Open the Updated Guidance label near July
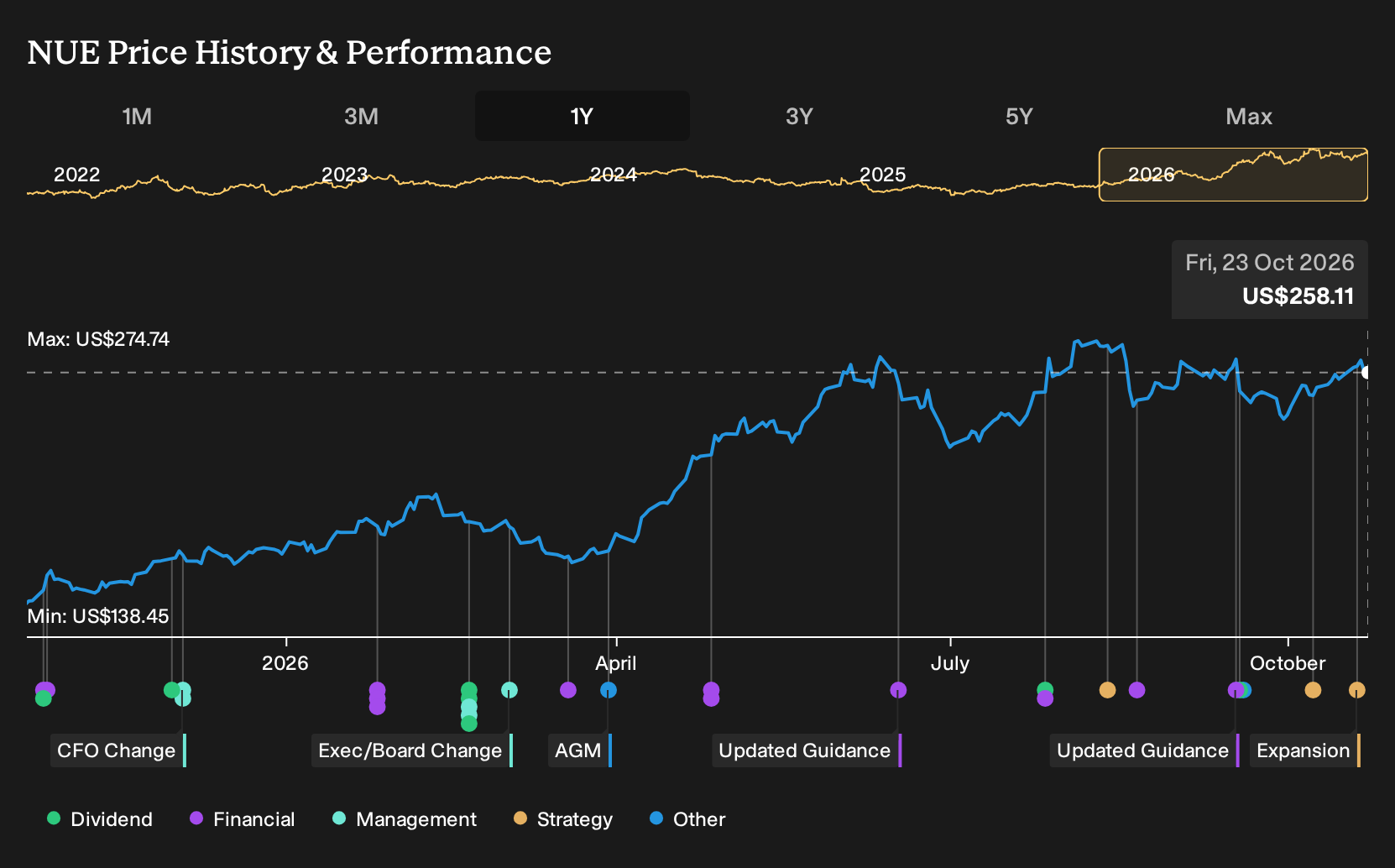Image resolution: width=1395 pixels, height=868 pixels. (805, 750)
